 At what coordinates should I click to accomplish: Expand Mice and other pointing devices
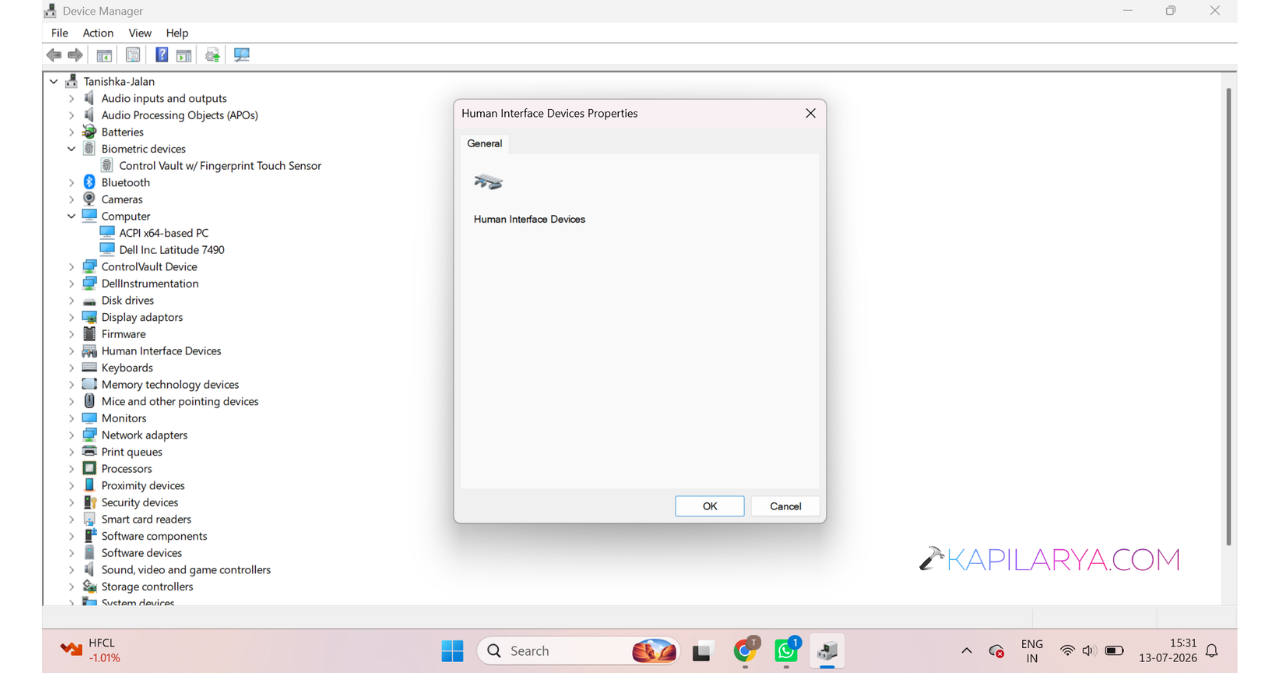point(71,401)
